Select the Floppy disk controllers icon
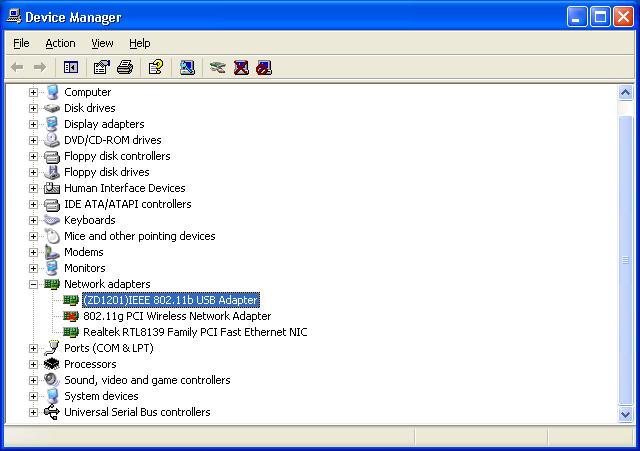This screenshot has height=451, width=640. 52,156
